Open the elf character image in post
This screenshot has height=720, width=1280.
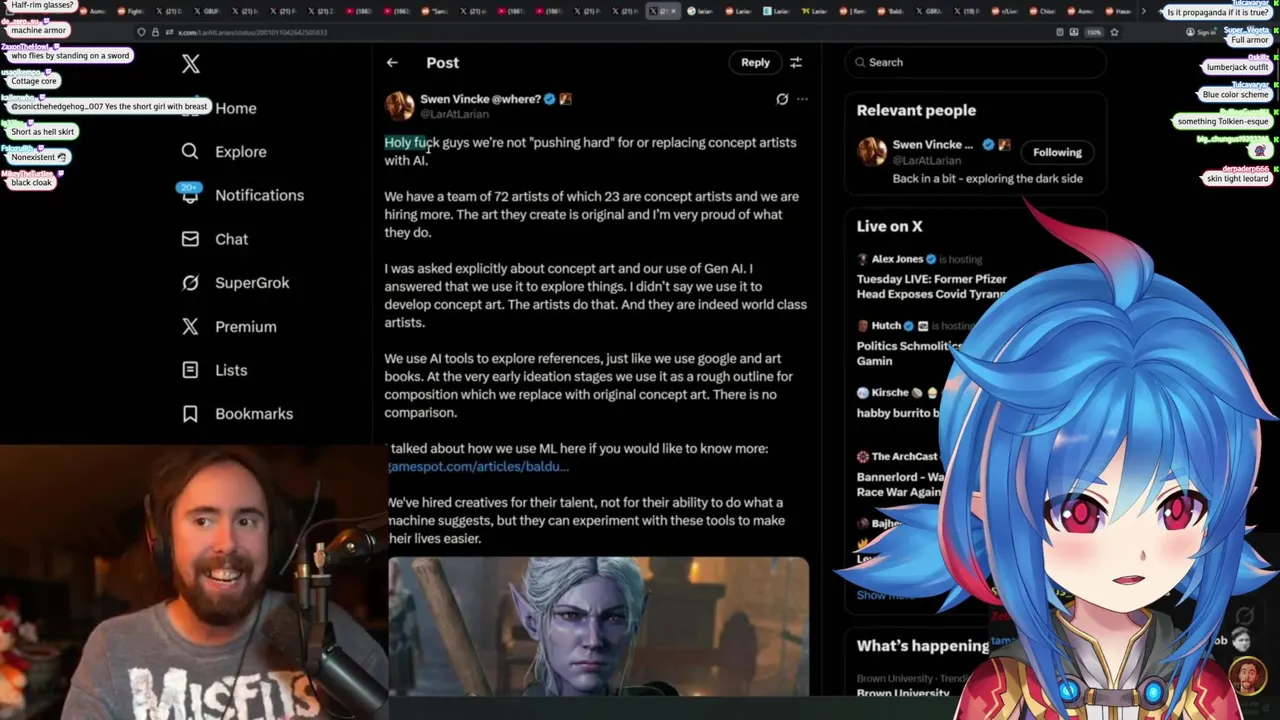[598, 626]
